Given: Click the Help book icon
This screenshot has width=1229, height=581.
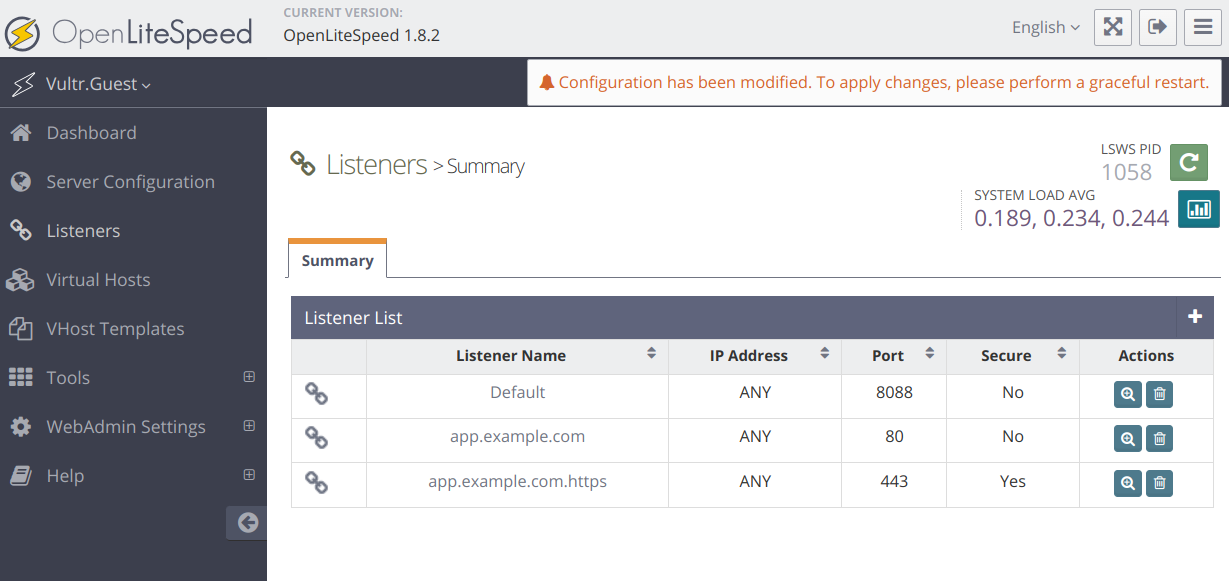Looking at the screenshot, I should 20,475.
